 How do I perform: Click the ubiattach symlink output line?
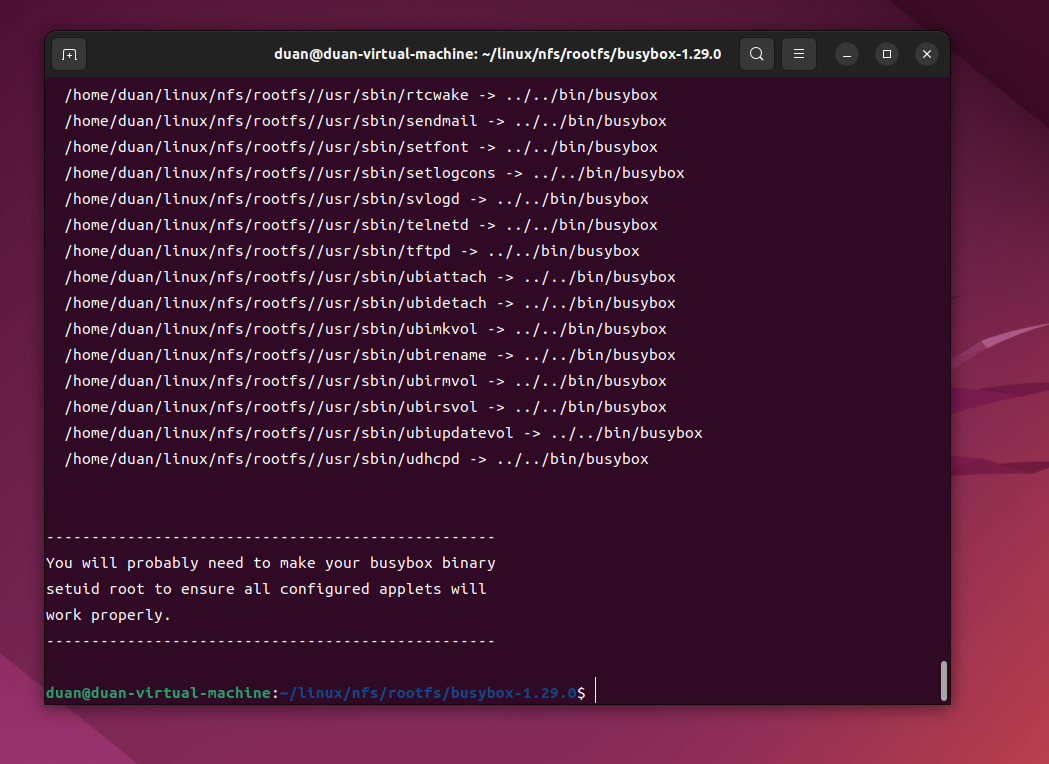370,277
